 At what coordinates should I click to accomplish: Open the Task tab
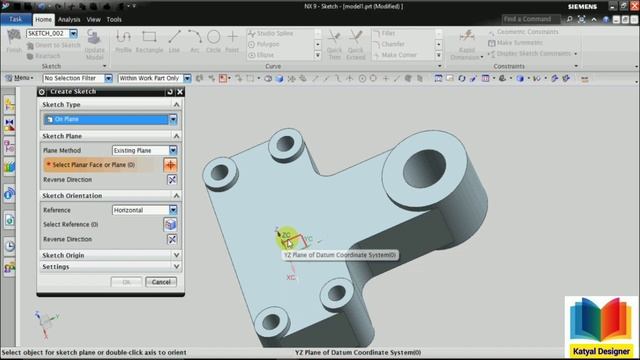tap(16, 19)
